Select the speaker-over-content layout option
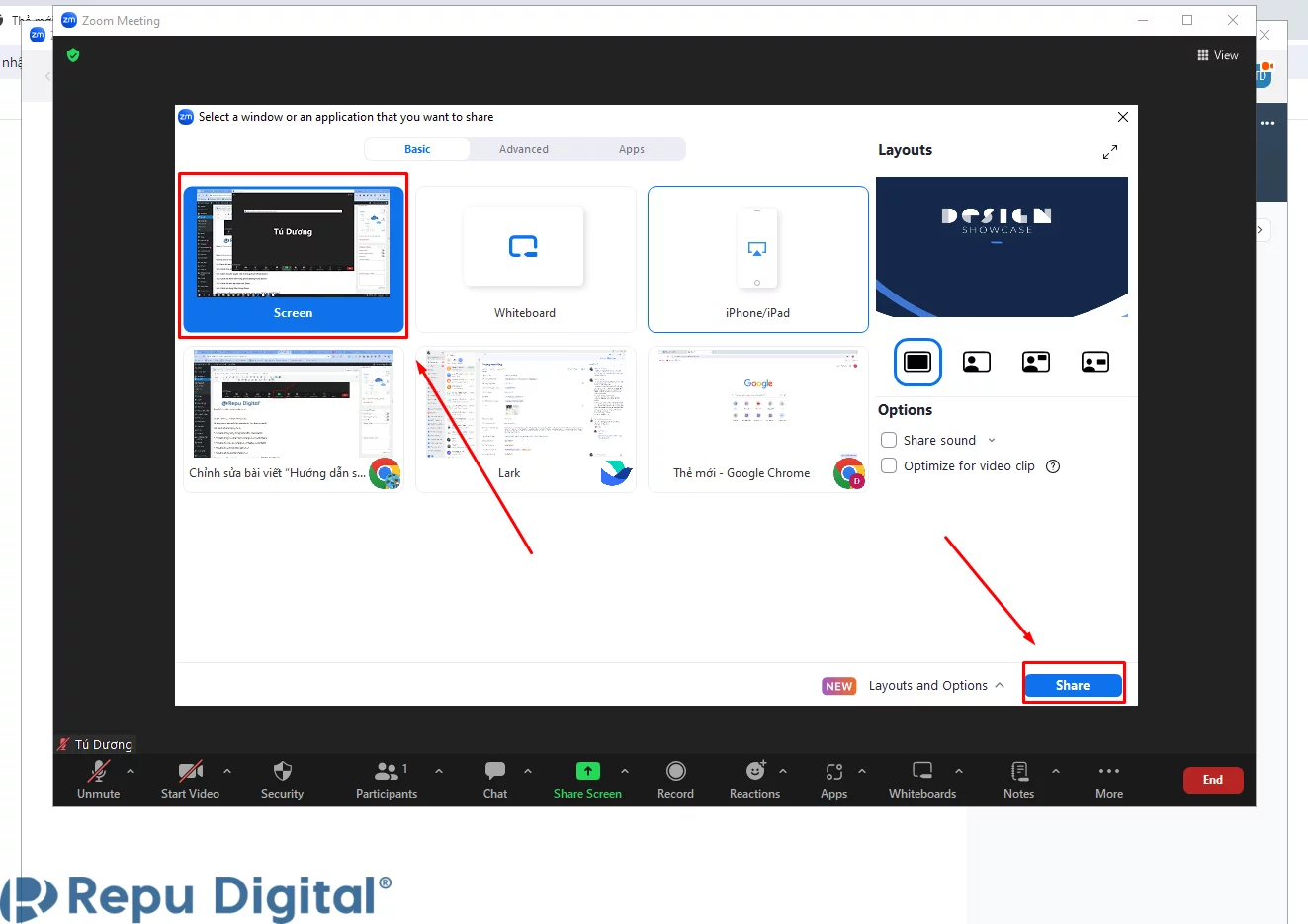1308x924 pixels. 977,362
